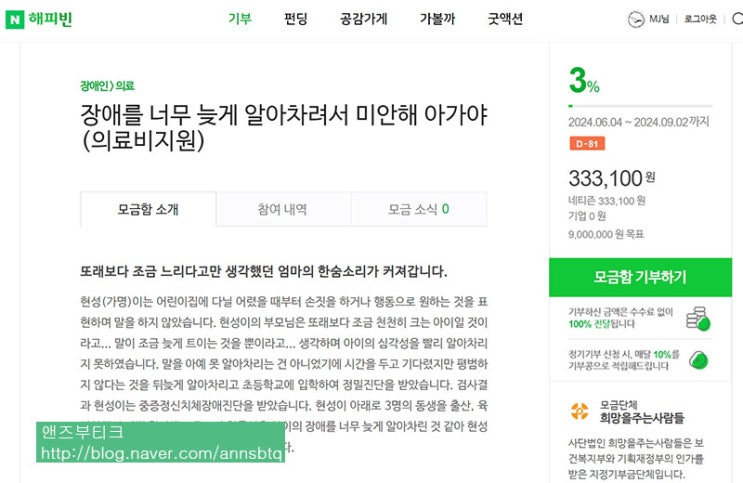
Task: Click the 로그아웃 link
Action: coord(700,19)
